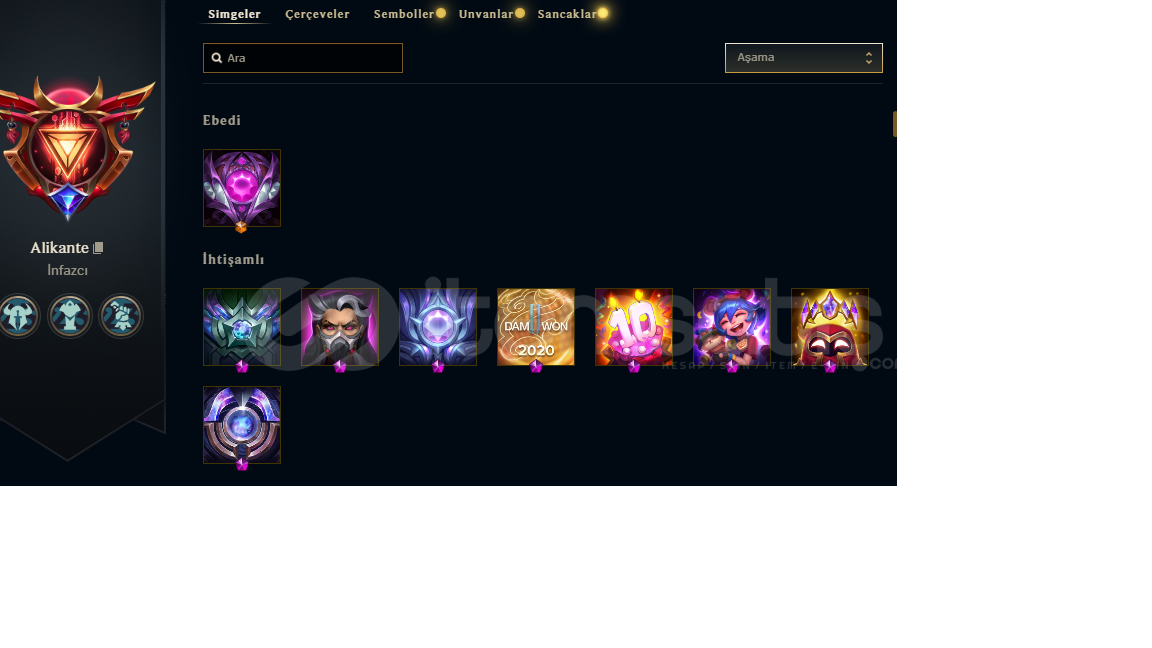Pick the green crest emblem icon
Screen dimensions: 1152x648
tap(242, 327)
